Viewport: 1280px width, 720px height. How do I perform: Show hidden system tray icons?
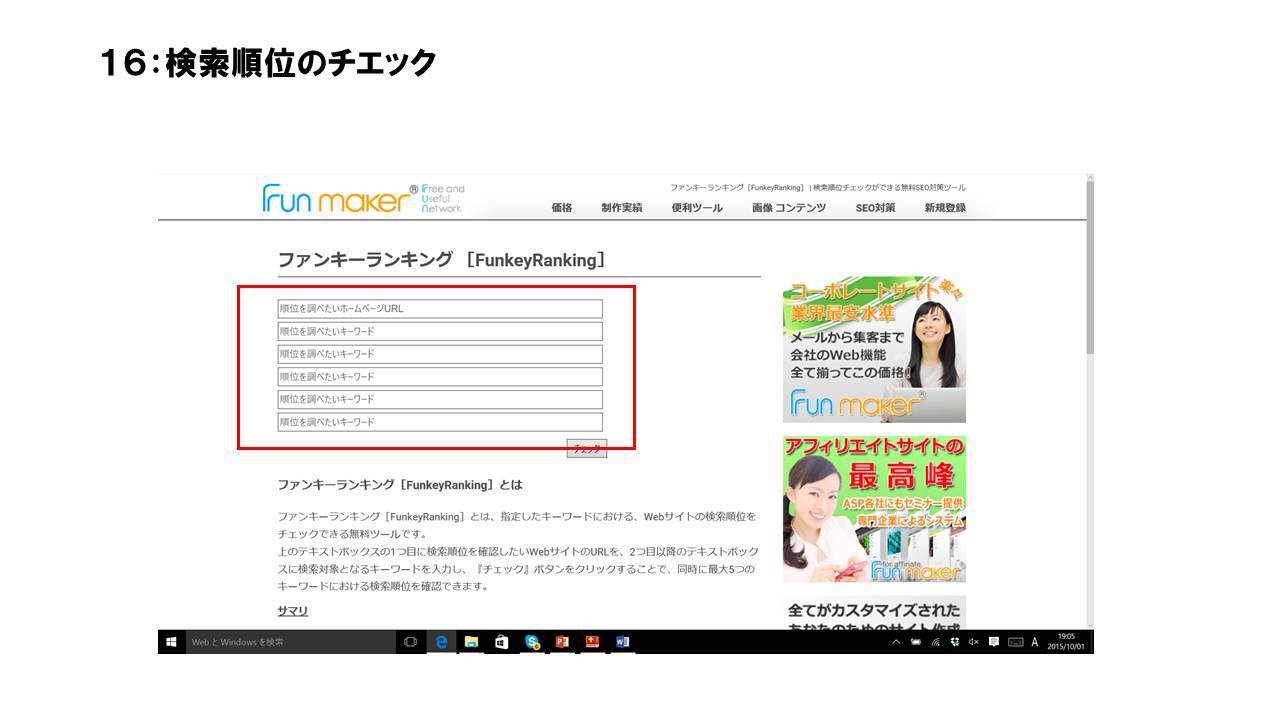(x=896, y=642)
